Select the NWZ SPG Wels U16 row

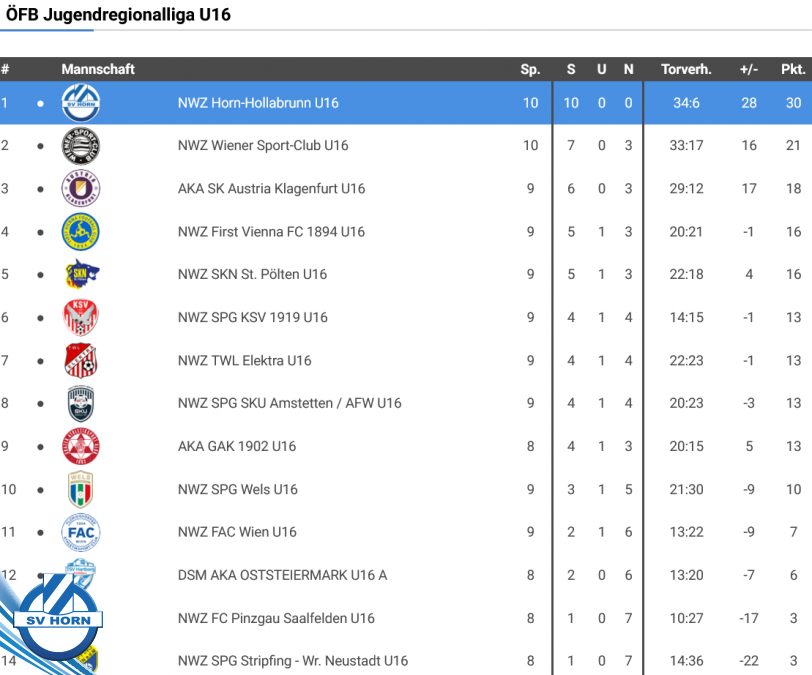point(238,489)
